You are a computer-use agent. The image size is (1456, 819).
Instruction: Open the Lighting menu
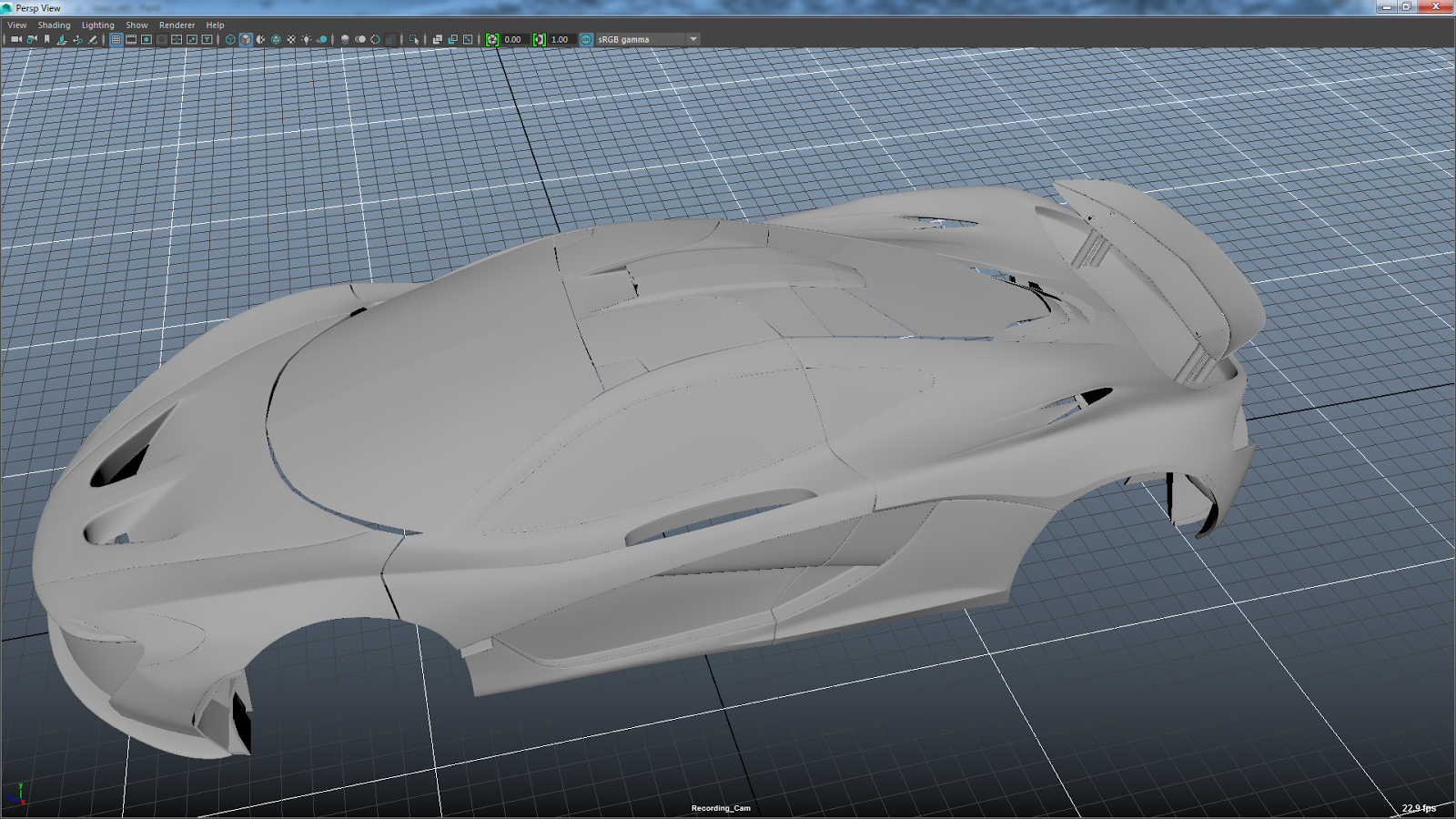(98, 25)
